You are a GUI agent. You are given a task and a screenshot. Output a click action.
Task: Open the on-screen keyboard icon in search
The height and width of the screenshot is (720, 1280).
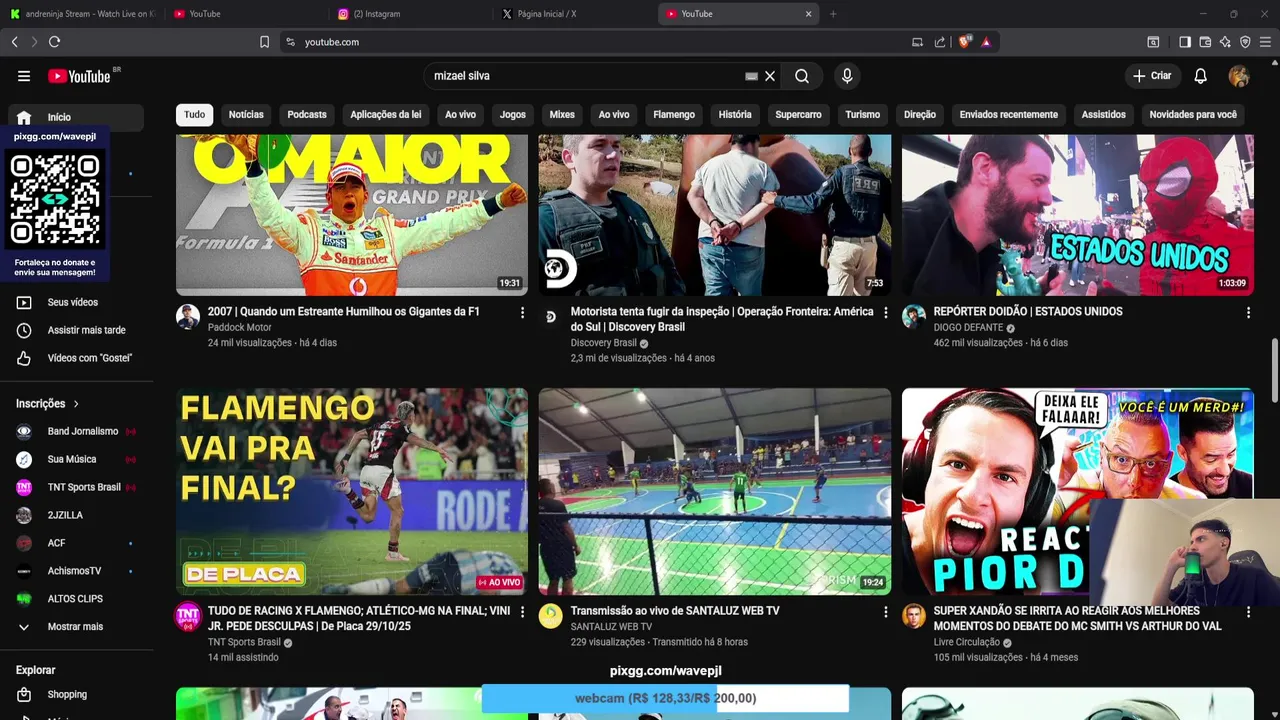coord(751,76)
